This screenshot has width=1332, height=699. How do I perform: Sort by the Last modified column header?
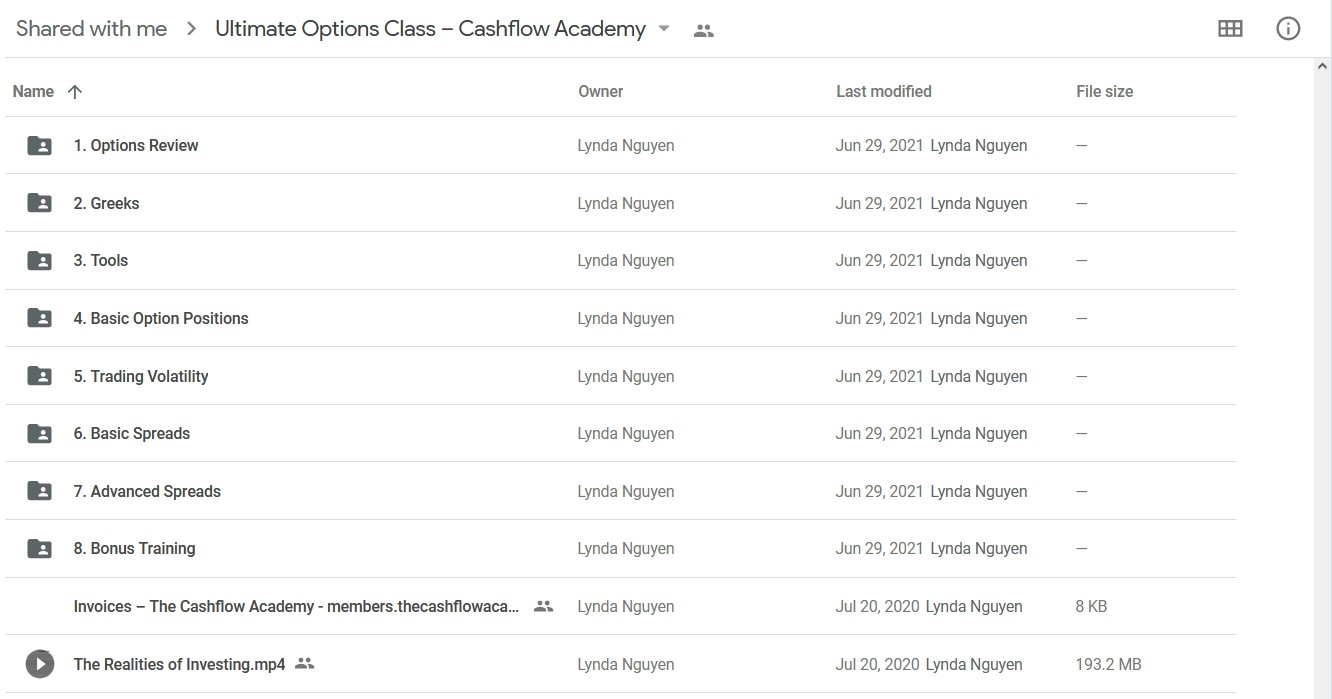pos(883,91)
